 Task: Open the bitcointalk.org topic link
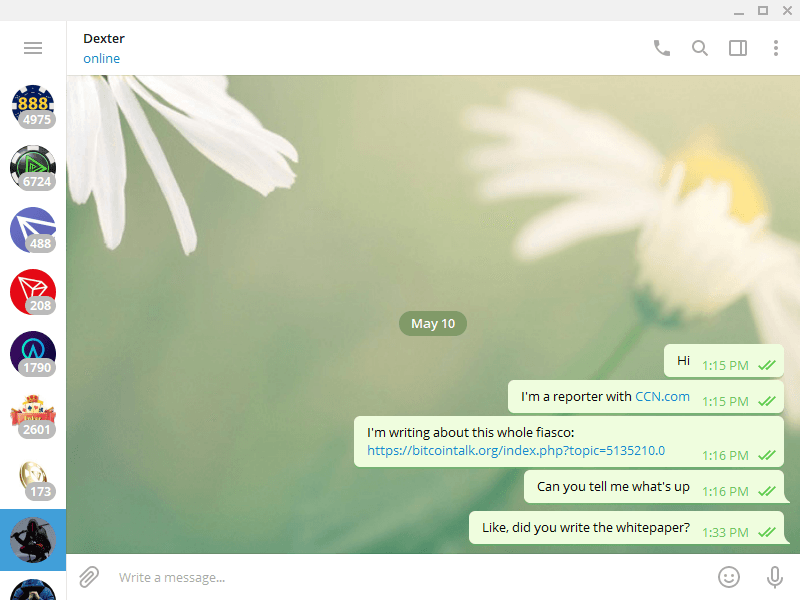(516, 451)
